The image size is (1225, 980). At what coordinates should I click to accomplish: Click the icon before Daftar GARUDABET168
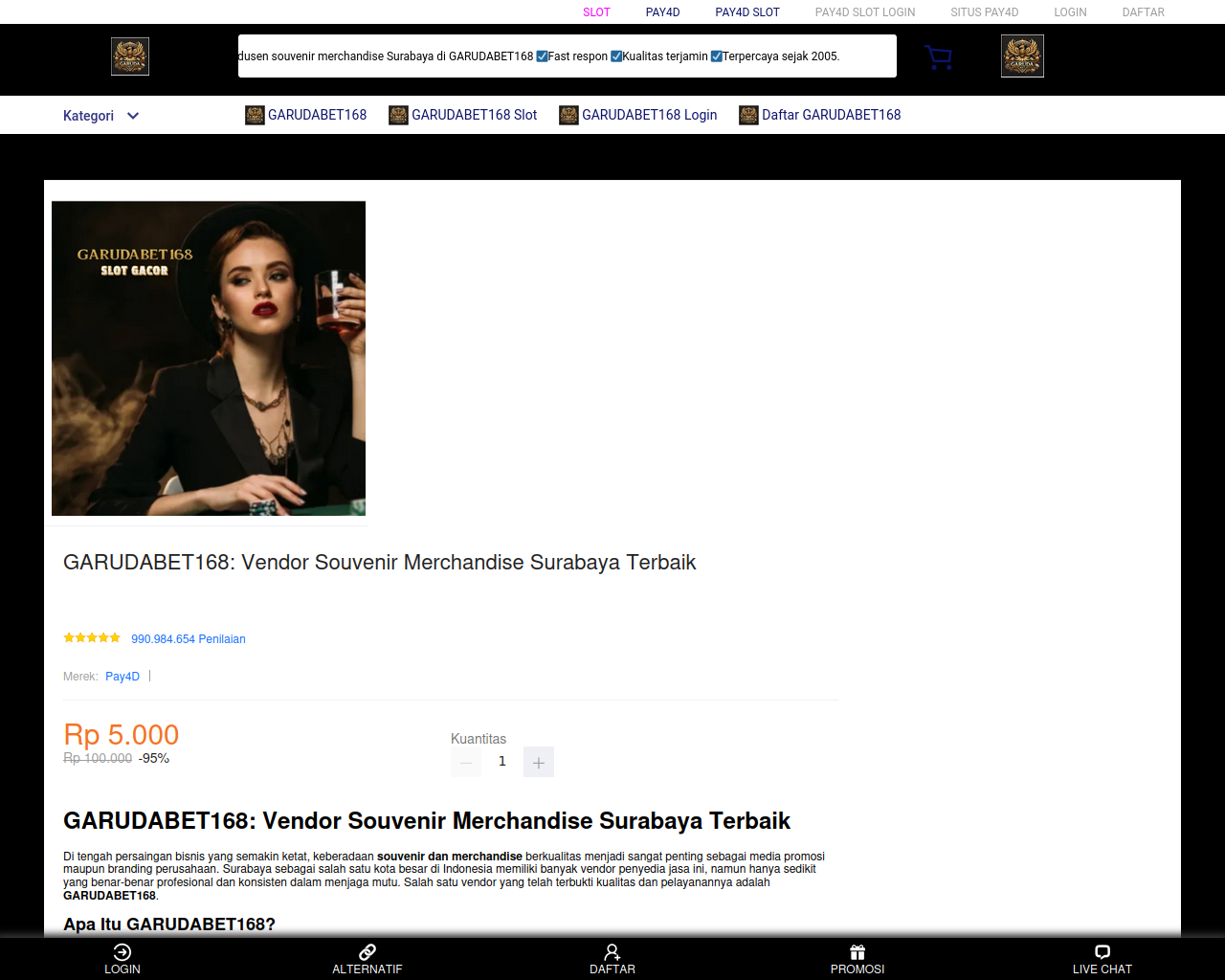[748, 115]
